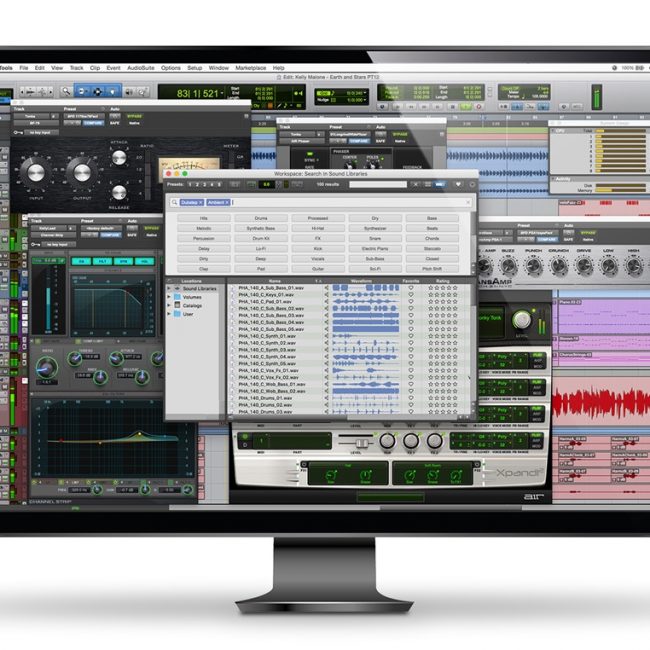Open the Track menu

tap(76, 68)
